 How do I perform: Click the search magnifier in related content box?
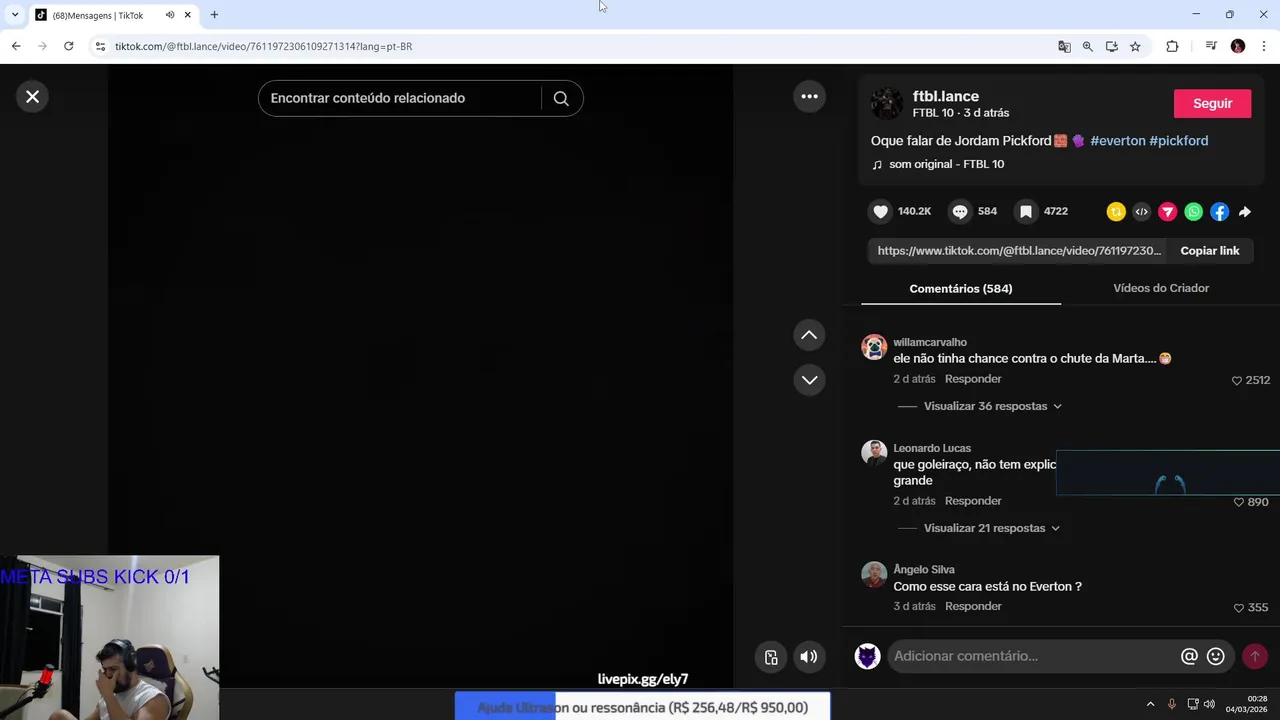561,98
